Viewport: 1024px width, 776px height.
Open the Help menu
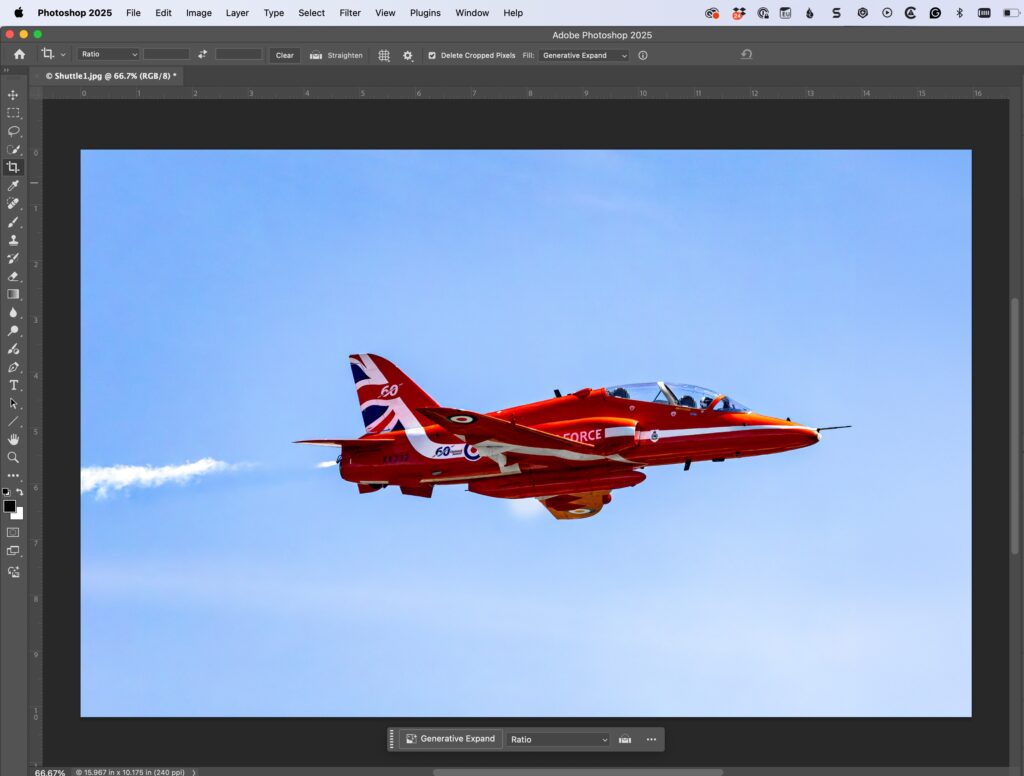513,13
